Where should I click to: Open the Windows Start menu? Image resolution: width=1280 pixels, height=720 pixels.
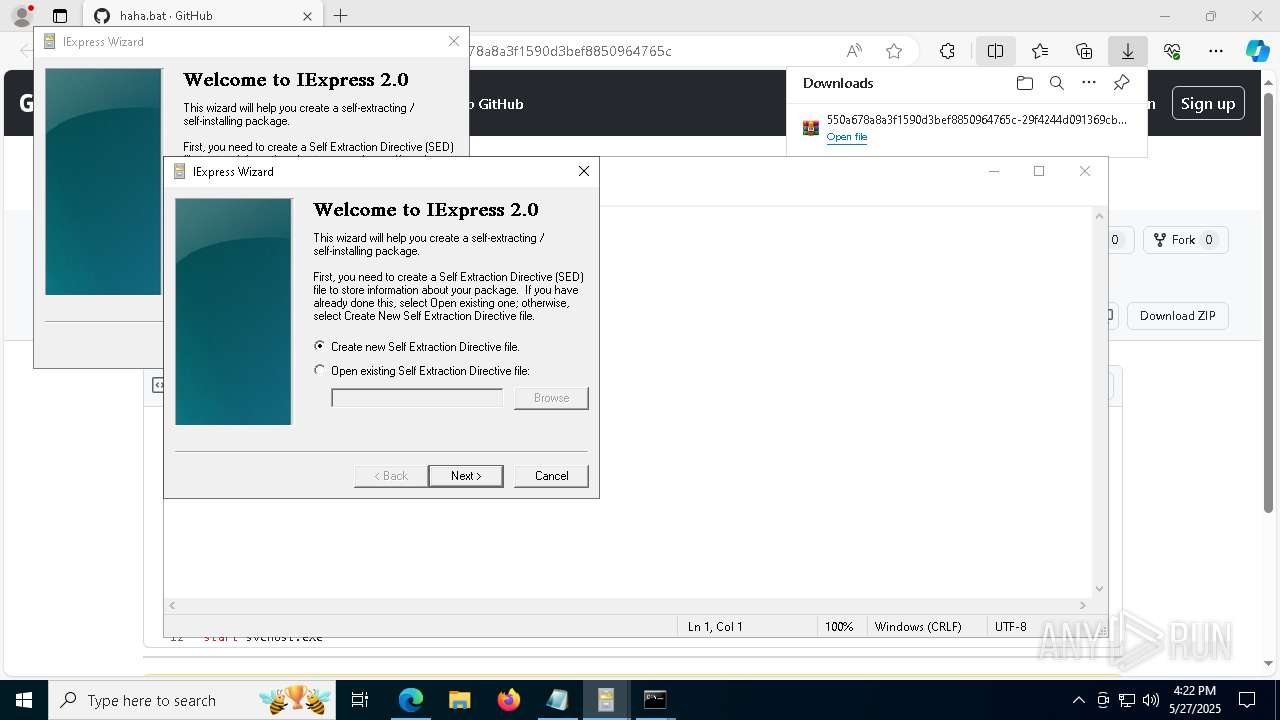coord(23,700)
